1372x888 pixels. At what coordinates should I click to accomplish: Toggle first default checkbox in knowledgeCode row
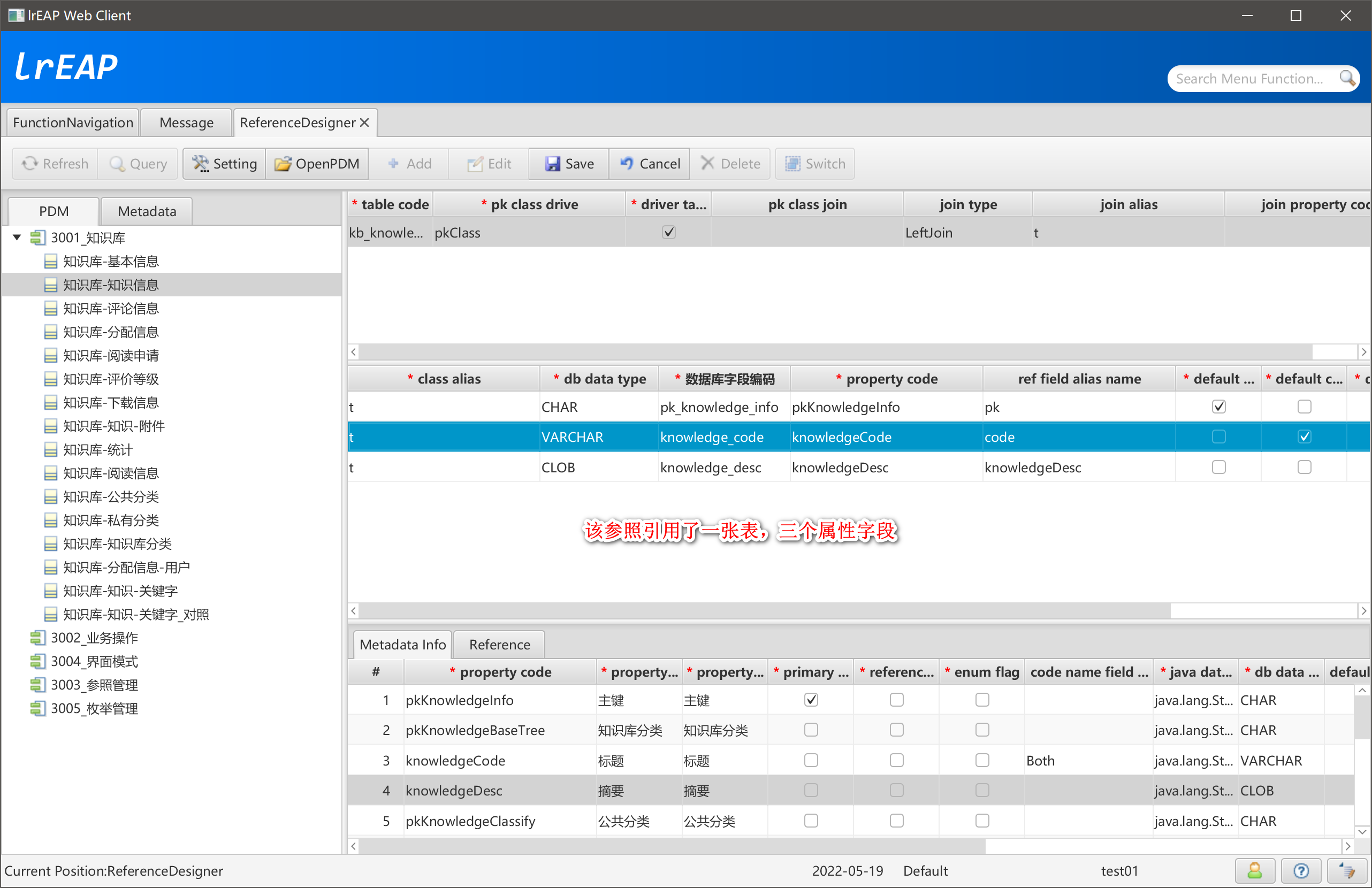(1218, 437)
